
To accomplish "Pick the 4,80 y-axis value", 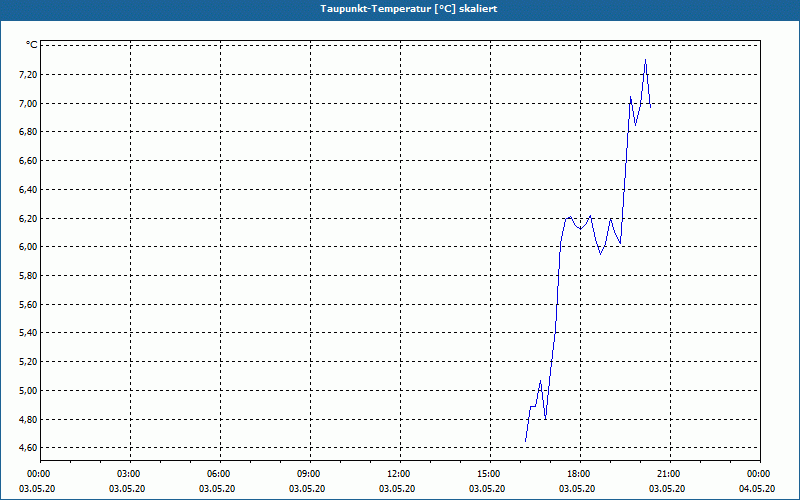I will click(29, 419).
